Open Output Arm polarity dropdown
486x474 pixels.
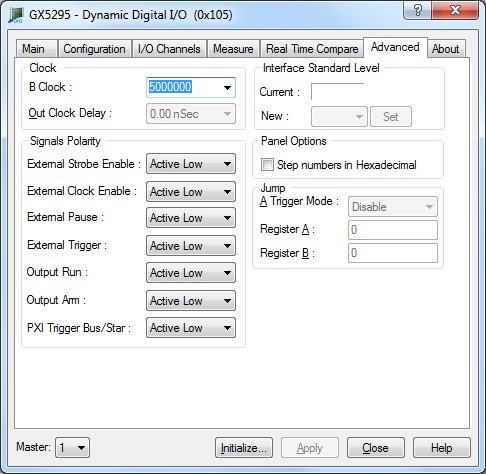(x=191, y=301)
